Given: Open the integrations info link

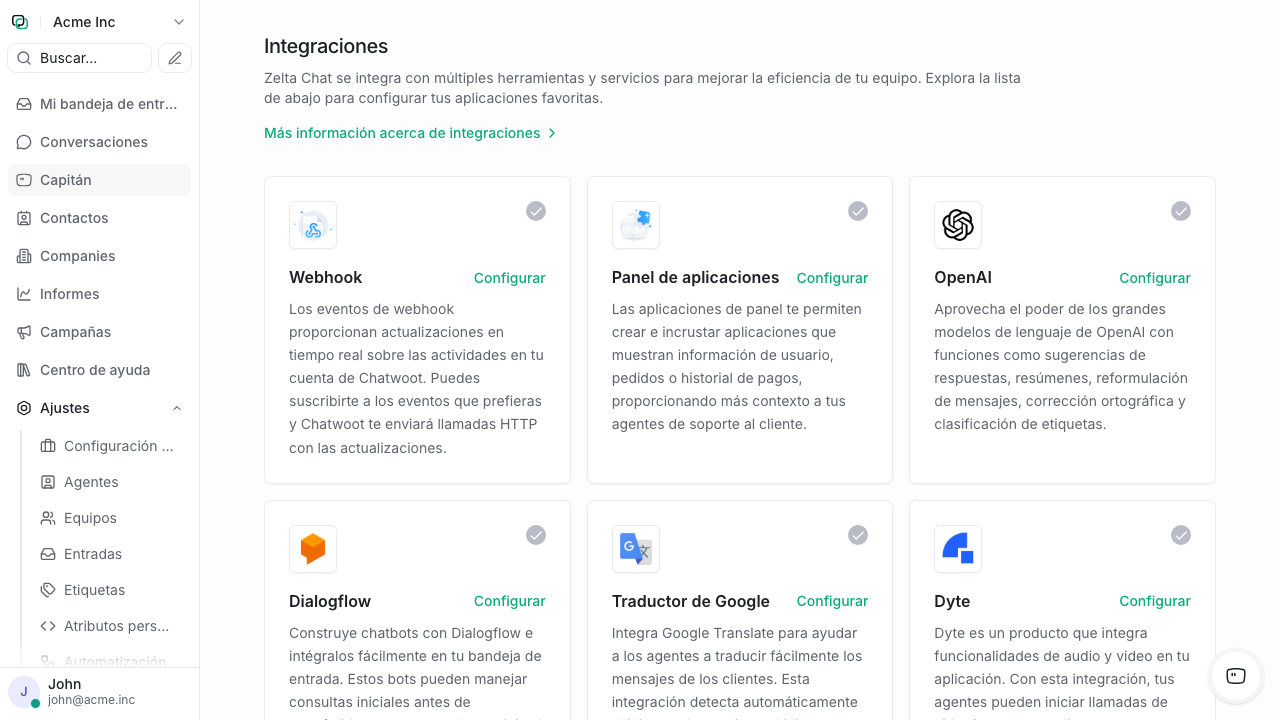Looking at the screenshot, I should click(402, 132).
